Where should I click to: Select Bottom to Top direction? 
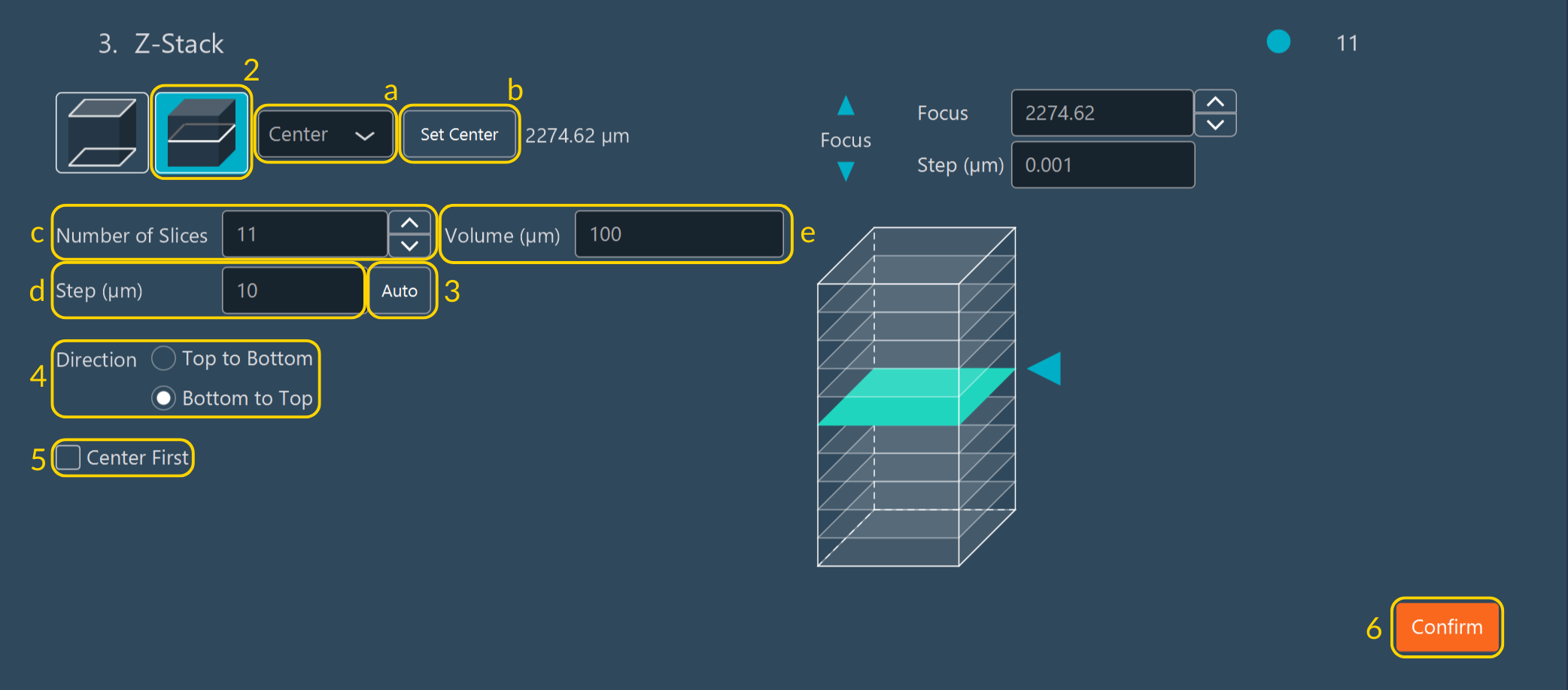tap(163, 398)
